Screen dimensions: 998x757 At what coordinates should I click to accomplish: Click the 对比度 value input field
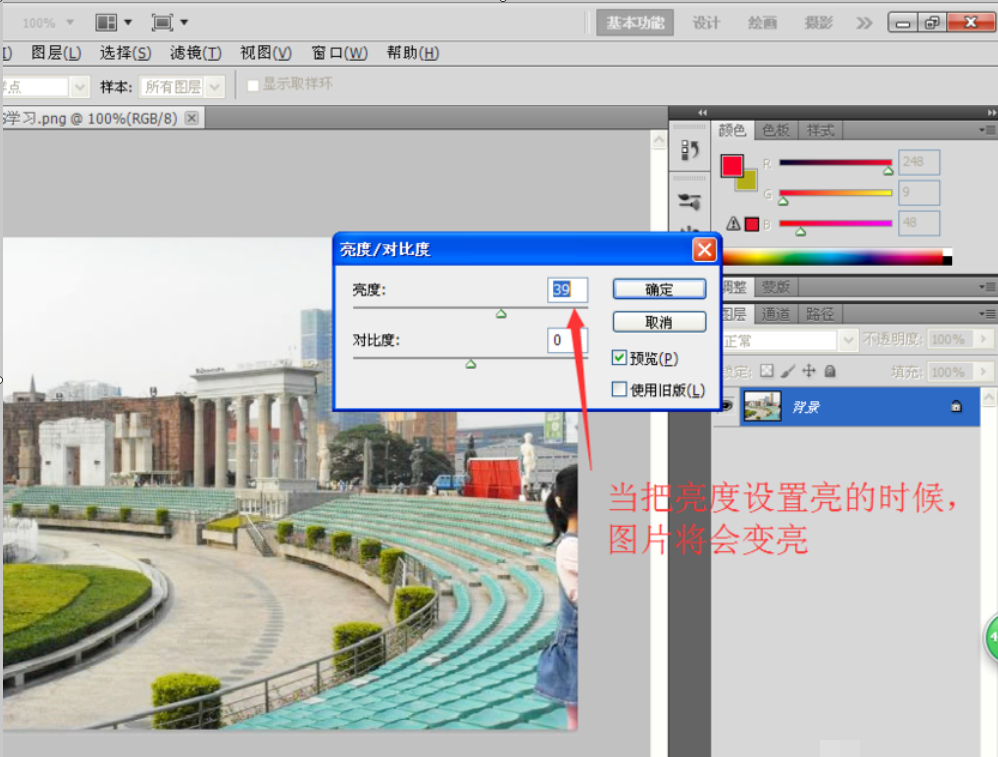pyautogui.click(x=560, y=341)
